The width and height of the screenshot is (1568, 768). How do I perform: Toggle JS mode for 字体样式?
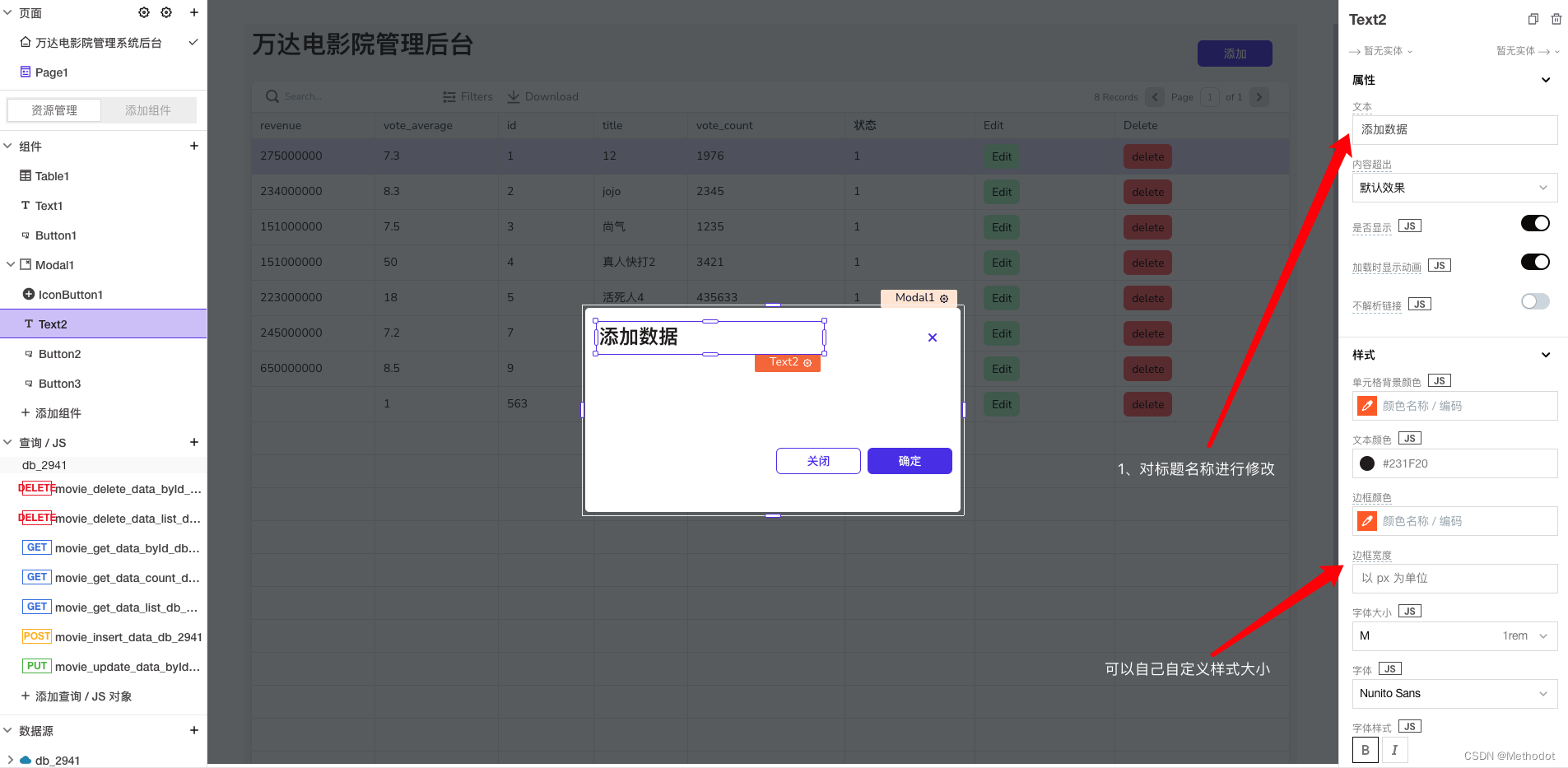point(1410,727)
